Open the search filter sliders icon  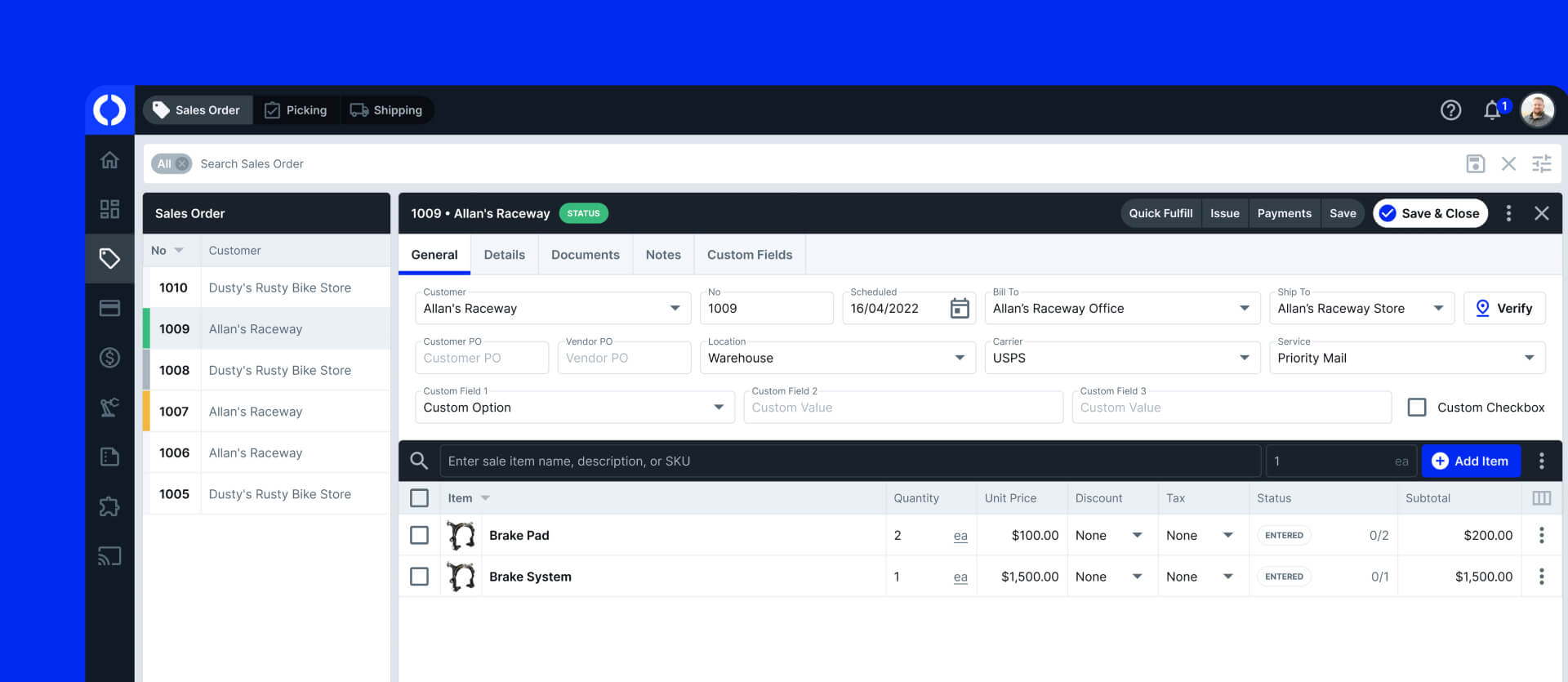click(x=1542, y=164)
